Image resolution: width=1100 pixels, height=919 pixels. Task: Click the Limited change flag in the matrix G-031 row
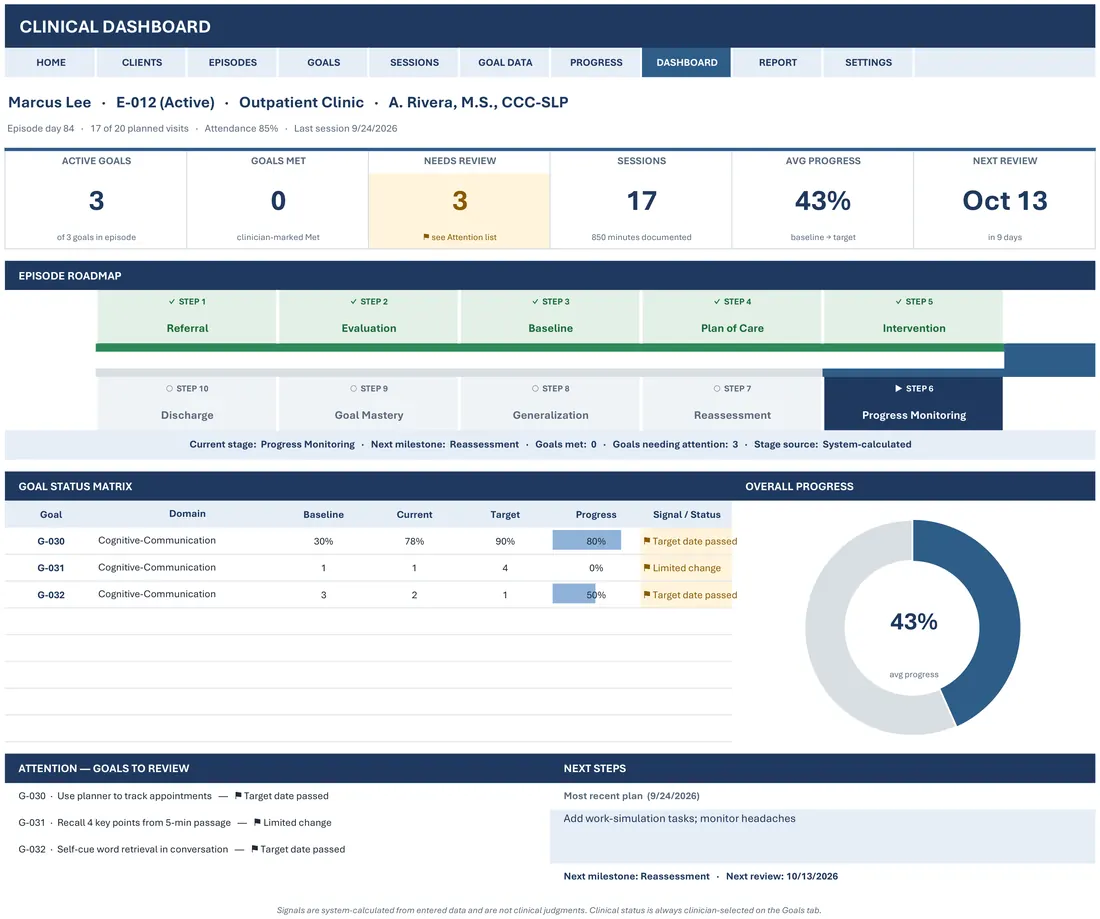tap(647, 568)
